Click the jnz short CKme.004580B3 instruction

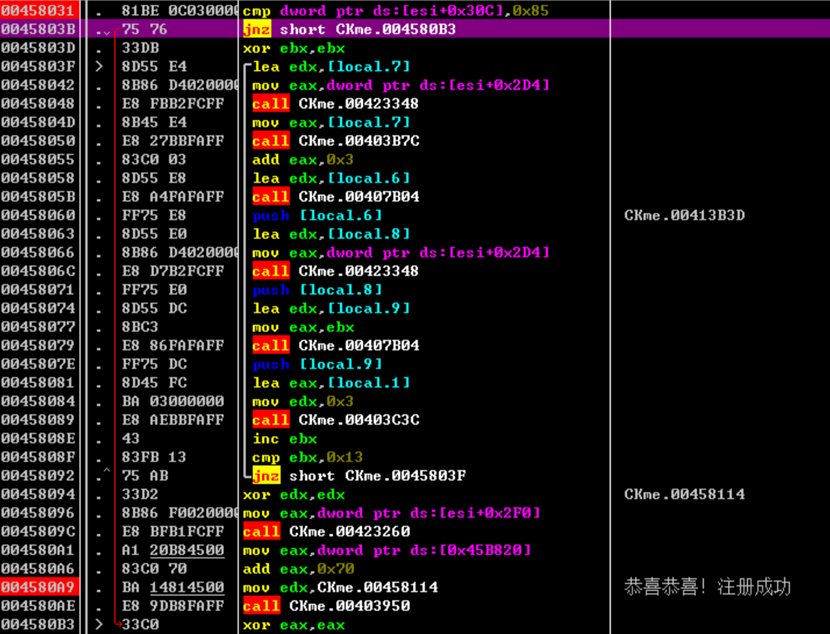click(x=349, y=29)
